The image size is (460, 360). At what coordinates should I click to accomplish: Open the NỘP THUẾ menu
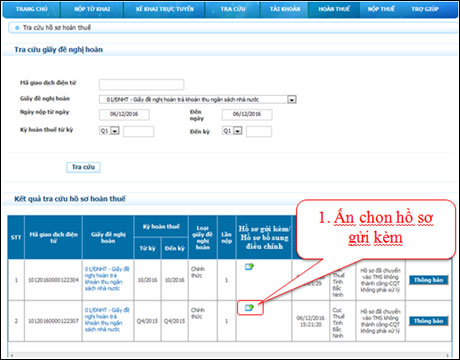pyautogui.click(x=381, y=9)
